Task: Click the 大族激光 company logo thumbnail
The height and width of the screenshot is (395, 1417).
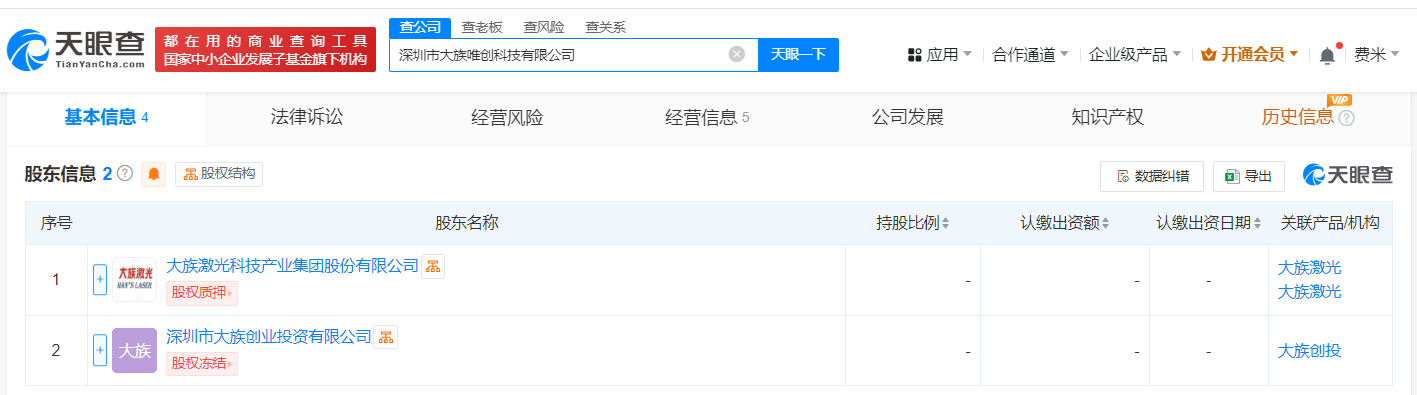Action: (x=134, y=279)
